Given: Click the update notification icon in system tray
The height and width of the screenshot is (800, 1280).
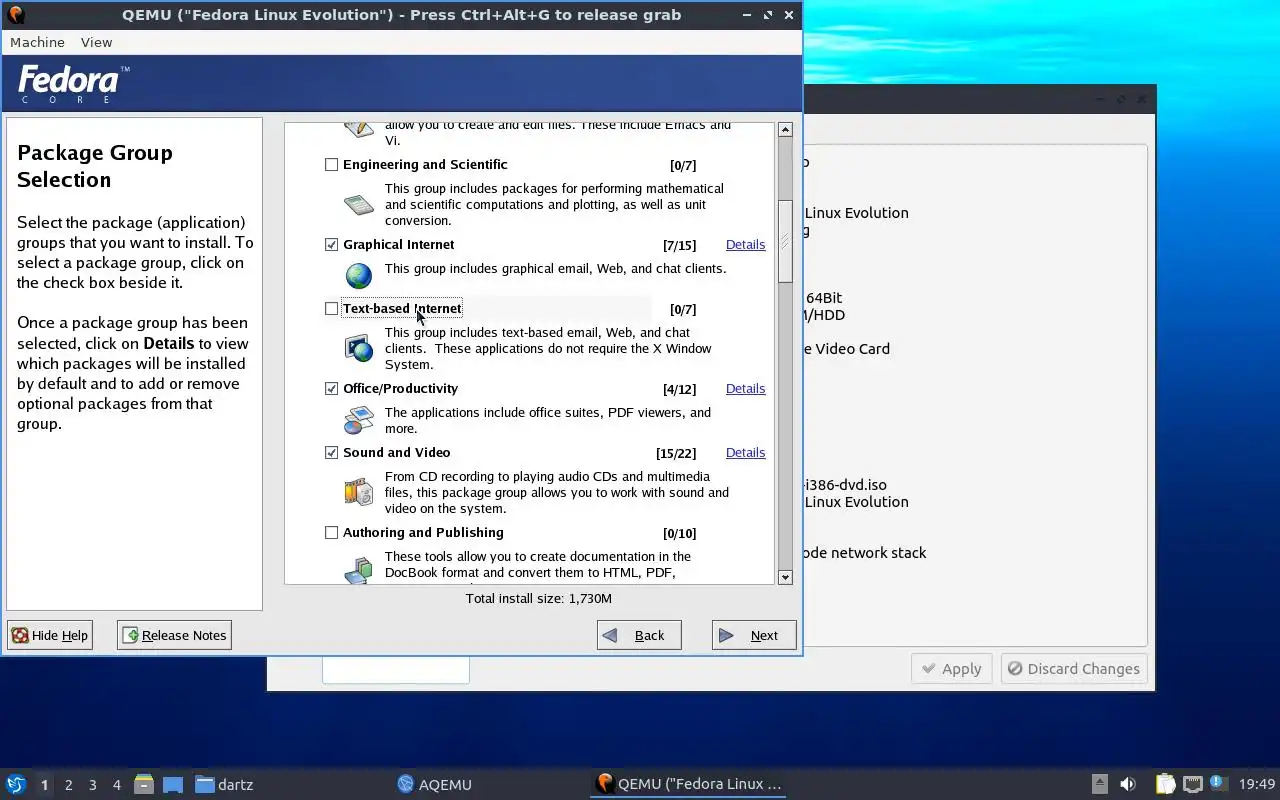Looking at the screenshot, I should tap(1217, 783).
